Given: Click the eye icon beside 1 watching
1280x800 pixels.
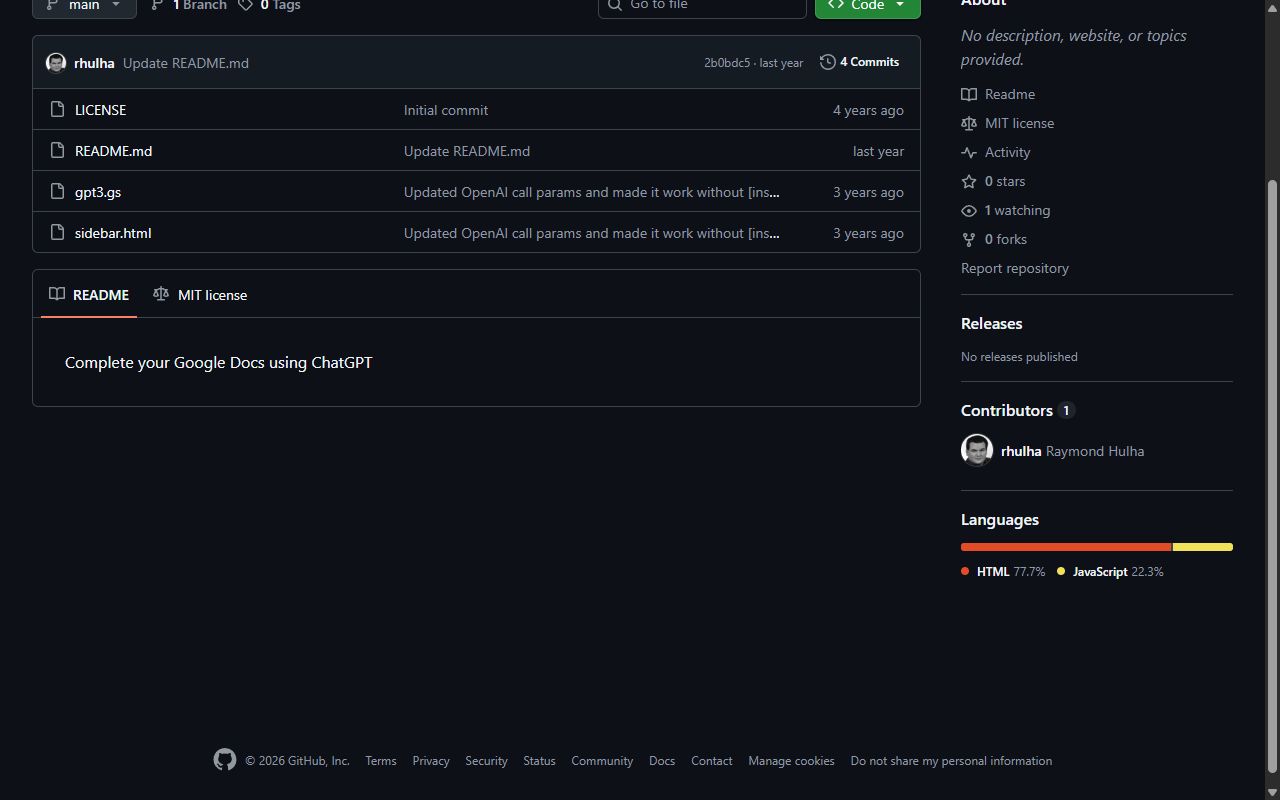Looking at the screenshot, I should click(969, 210).
